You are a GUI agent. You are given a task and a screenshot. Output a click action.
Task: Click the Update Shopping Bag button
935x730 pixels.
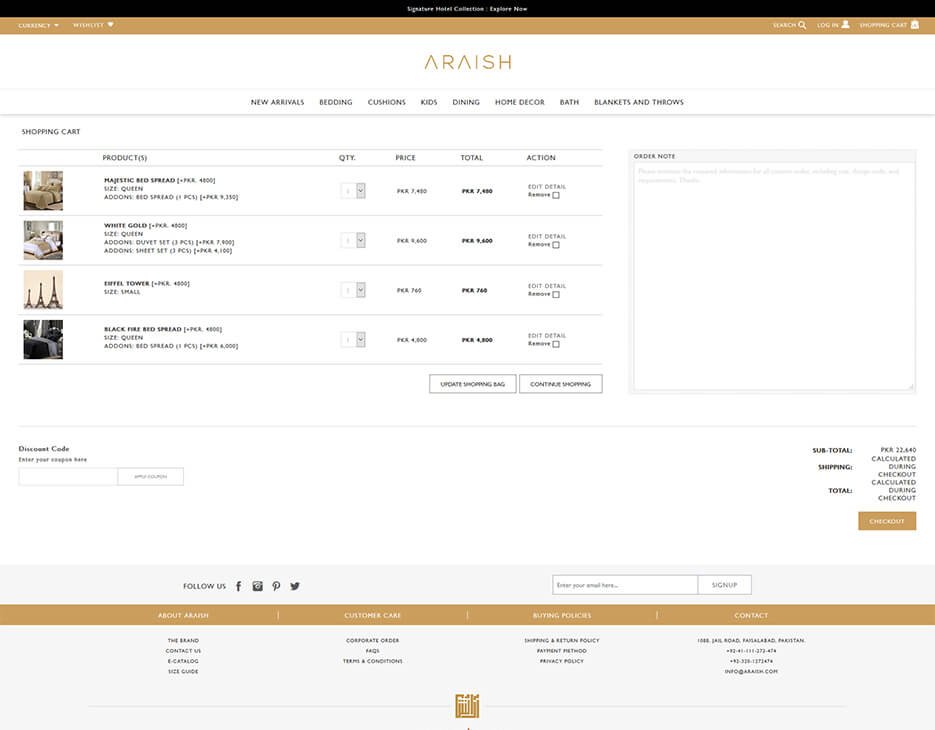(x=473, y=384)
